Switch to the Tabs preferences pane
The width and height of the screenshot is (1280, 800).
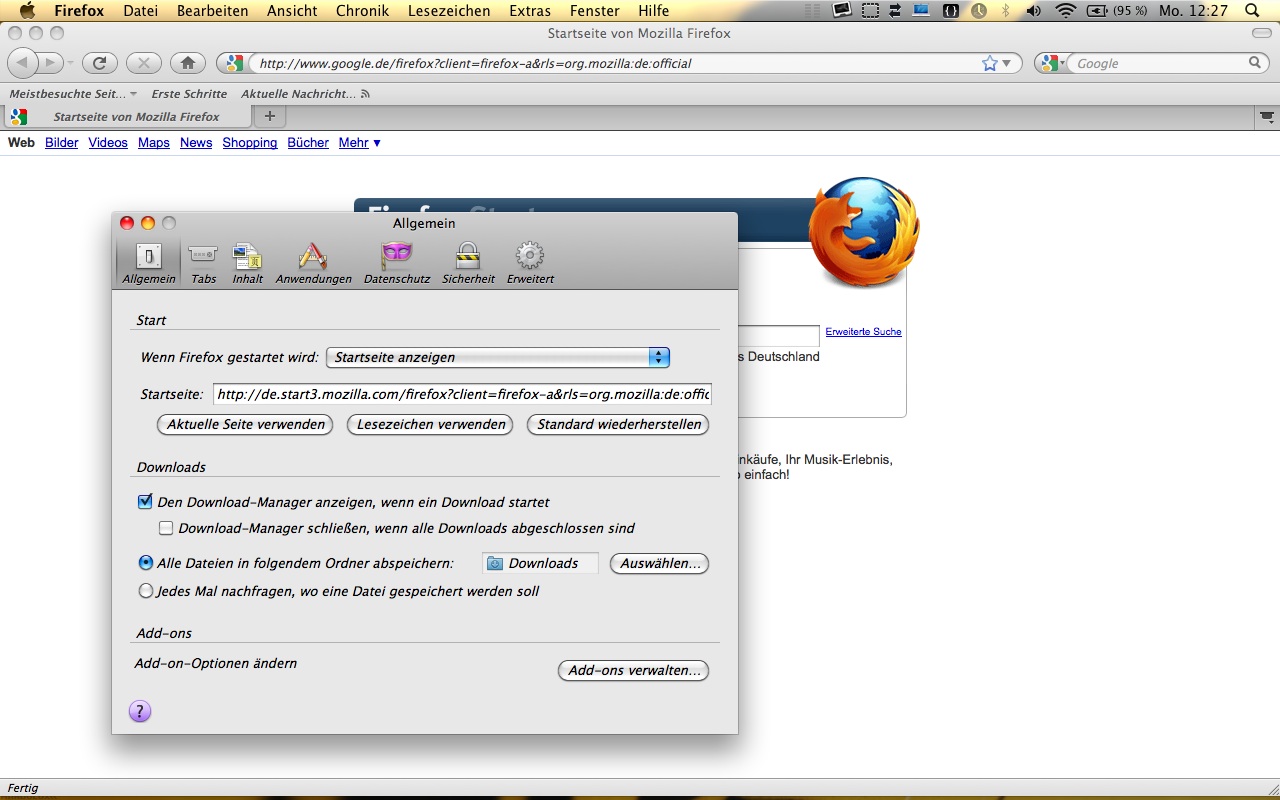pos(204,263)
